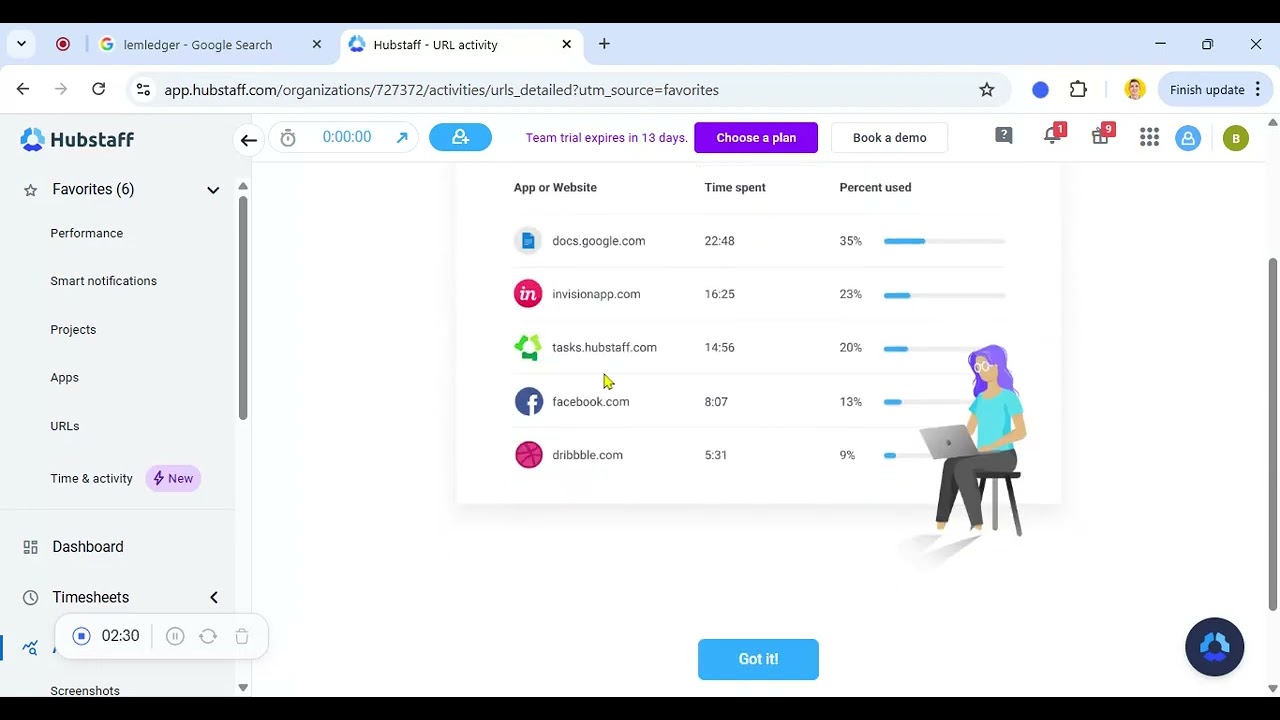1280x720 pixels.
Task: Open URLs in sidebar
Action: click(x=65, y=426)
